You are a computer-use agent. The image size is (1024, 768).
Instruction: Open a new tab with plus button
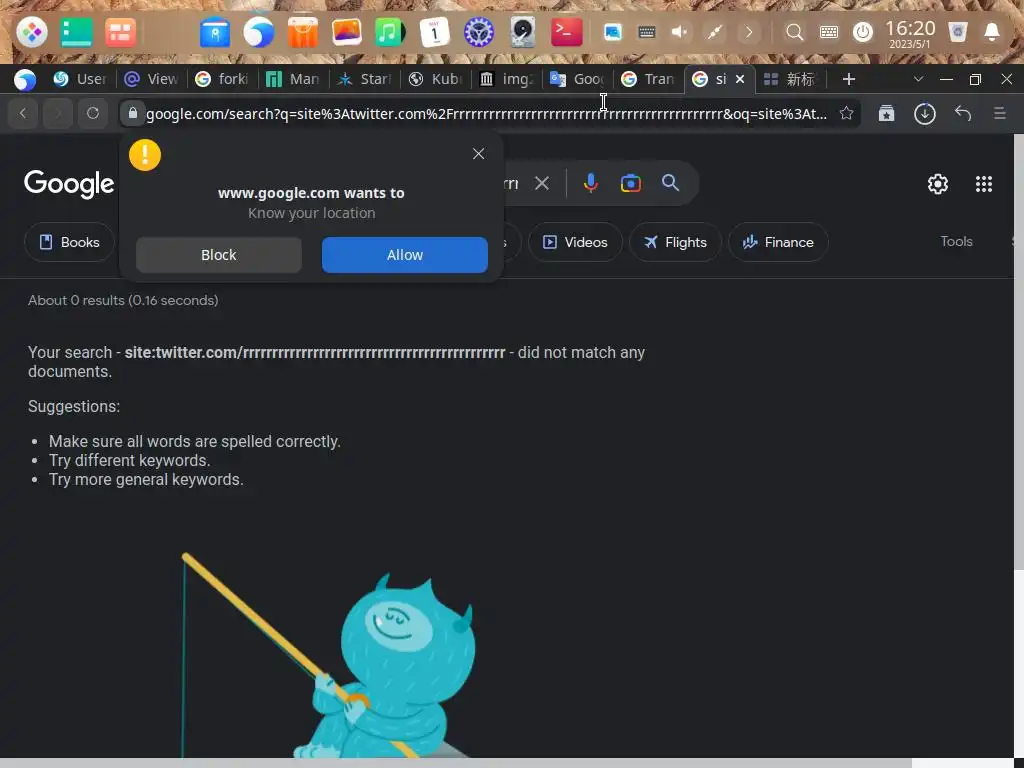(x=848, y=79)
